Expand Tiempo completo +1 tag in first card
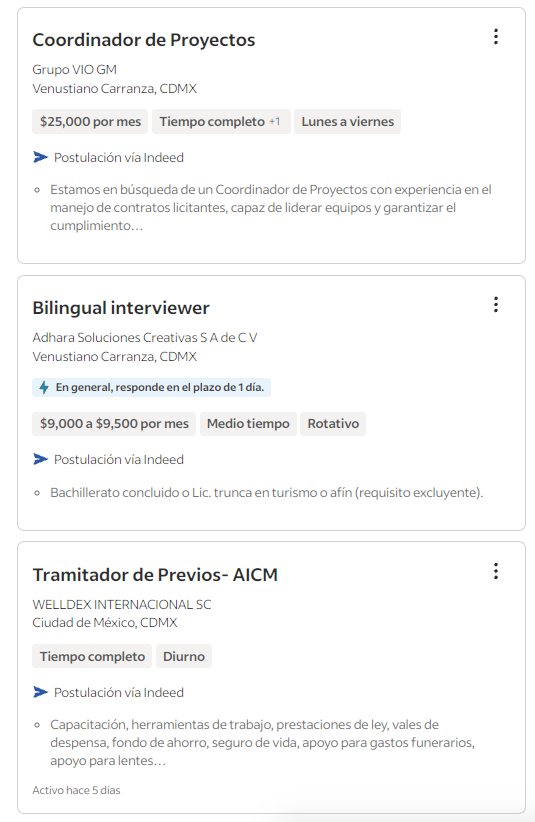The image size is (535, 822). 221,122
